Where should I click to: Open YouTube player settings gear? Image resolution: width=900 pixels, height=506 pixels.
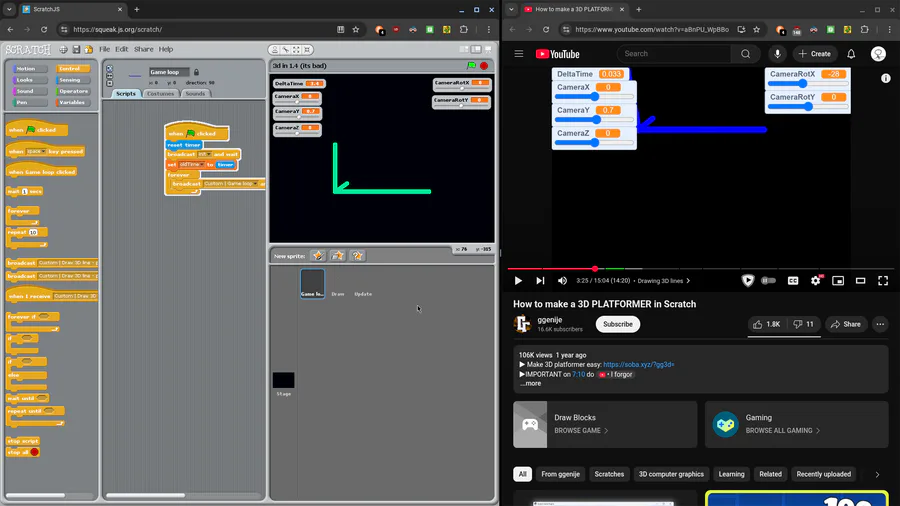tap(816, 281)
